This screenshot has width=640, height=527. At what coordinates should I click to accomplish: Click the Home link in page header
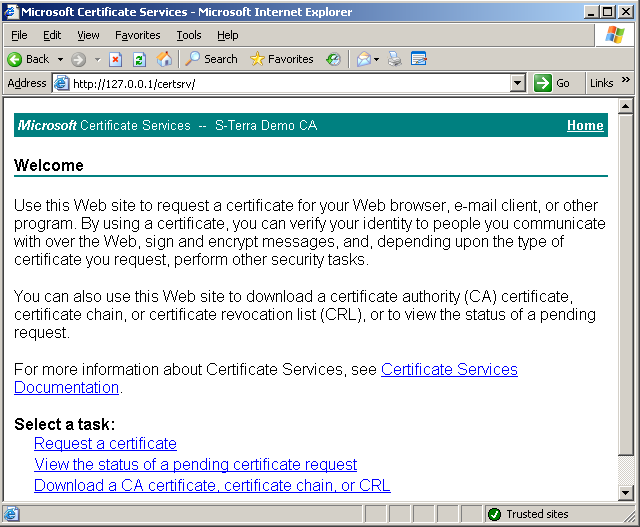coord(585,125)
